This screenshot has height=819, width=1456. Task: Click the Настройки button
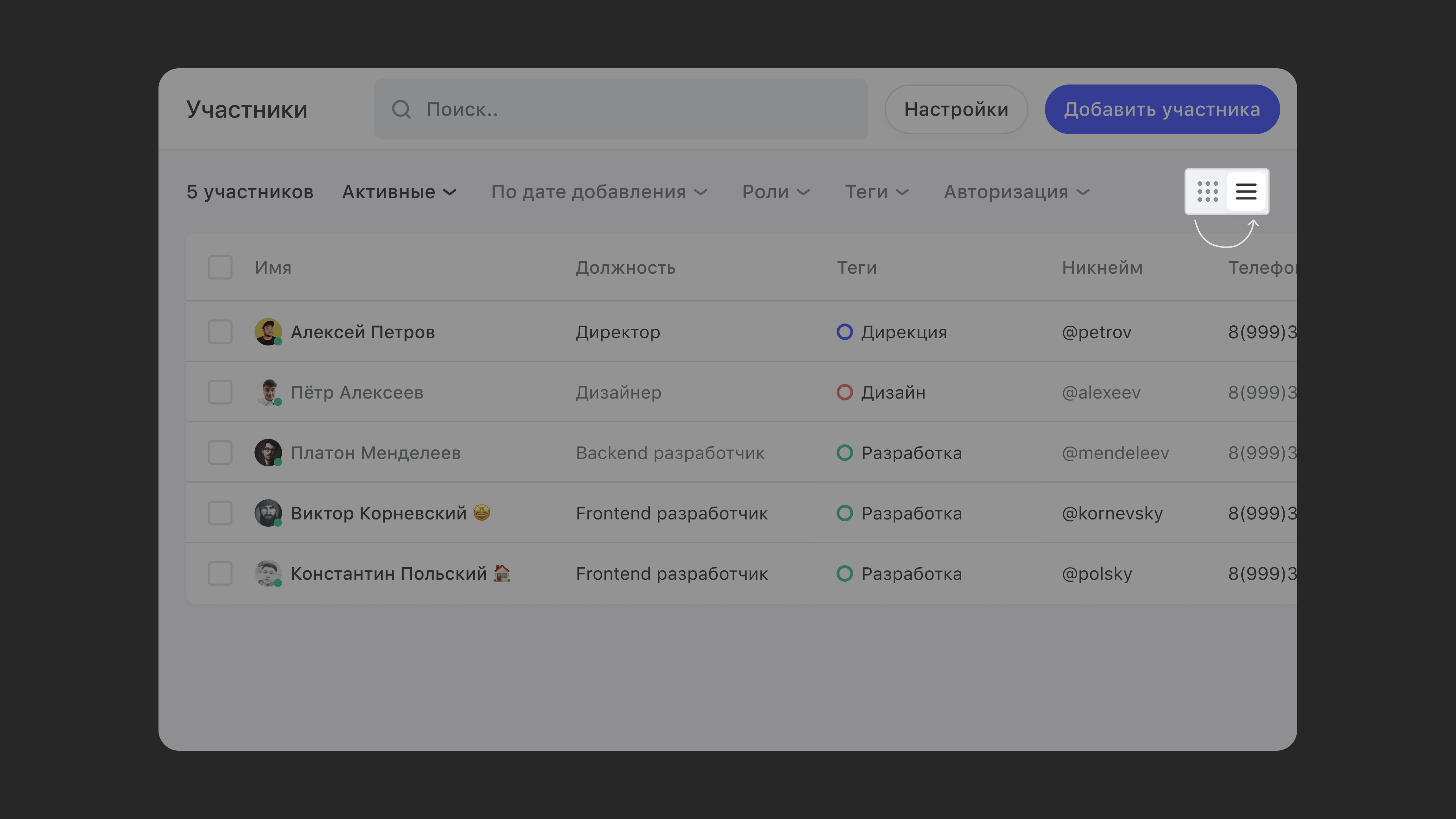(956, 109)
